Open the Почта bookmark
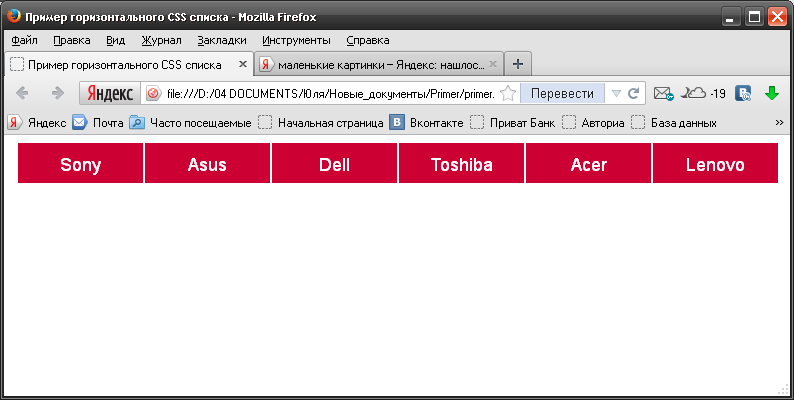The image size is (794, 400). (98, 123)
